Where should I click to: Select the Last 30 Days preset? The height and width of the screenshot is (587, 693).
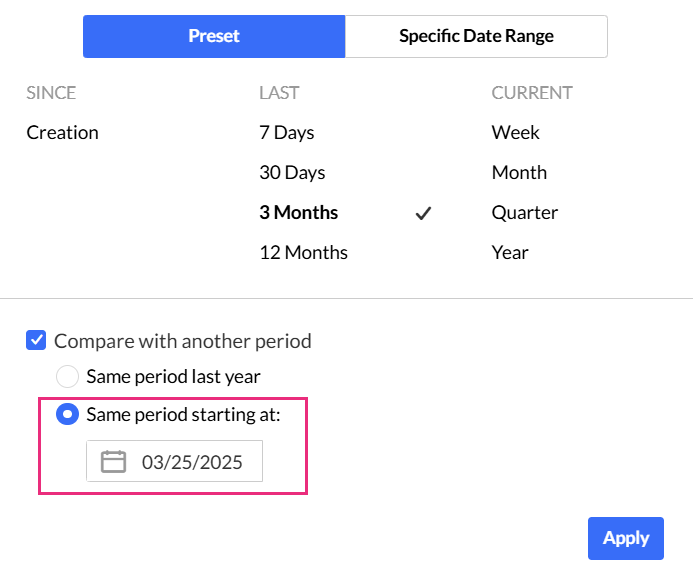[292, 173]
